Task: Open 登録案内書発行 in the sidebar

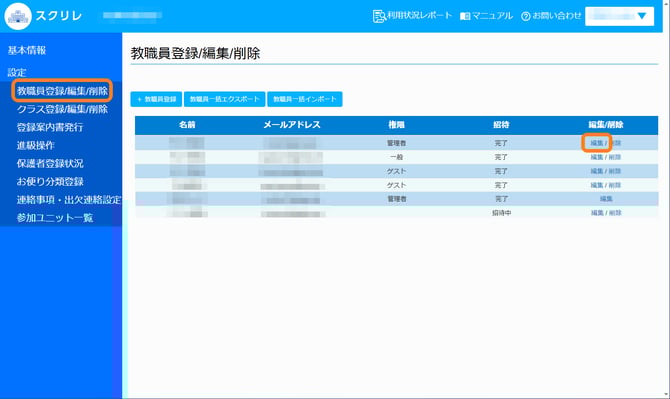Action: (x=50, y=127)
